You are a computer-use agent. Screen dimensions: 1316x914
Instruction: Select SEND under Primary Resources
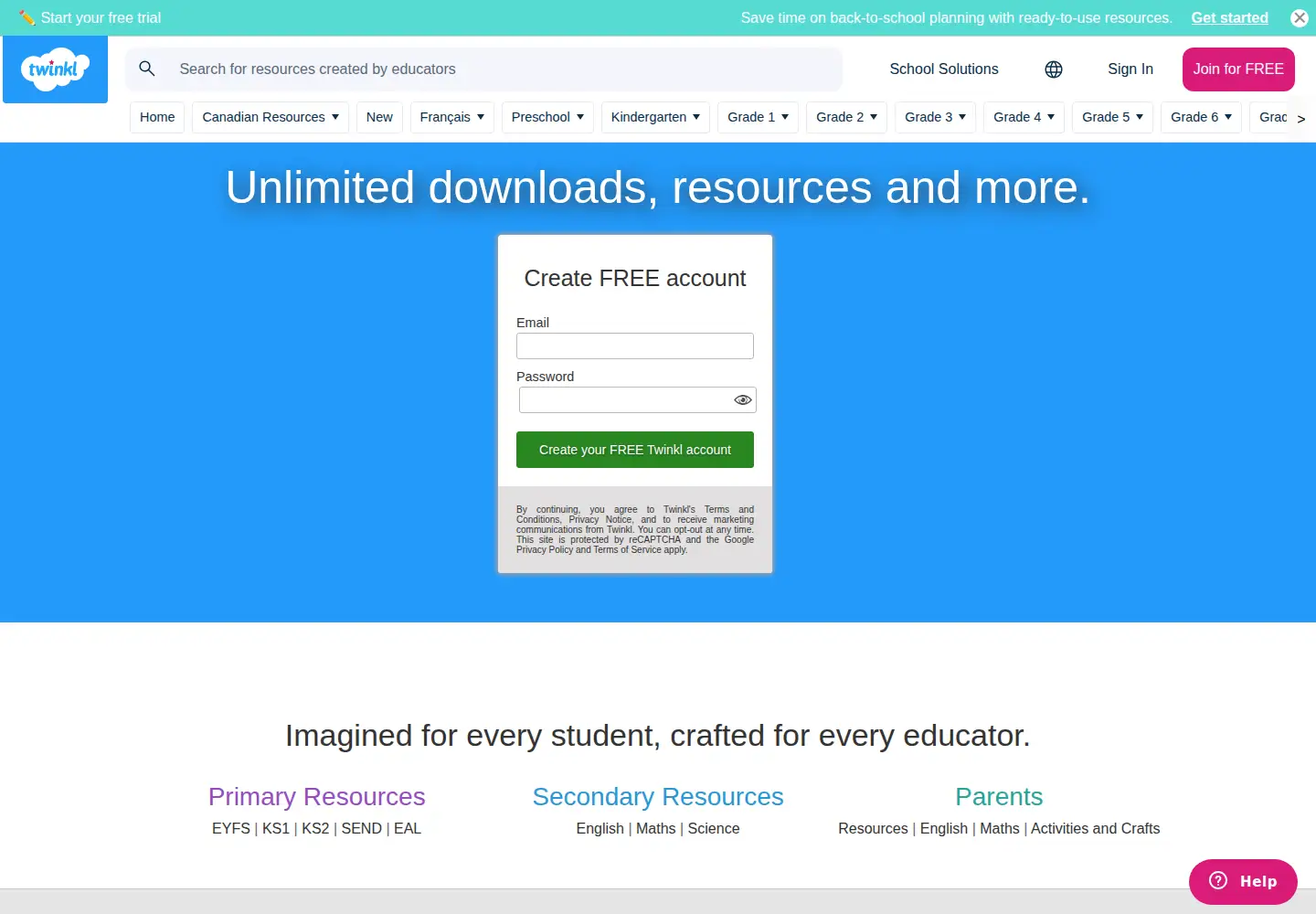pyautogui.click(x=362, y=828)
